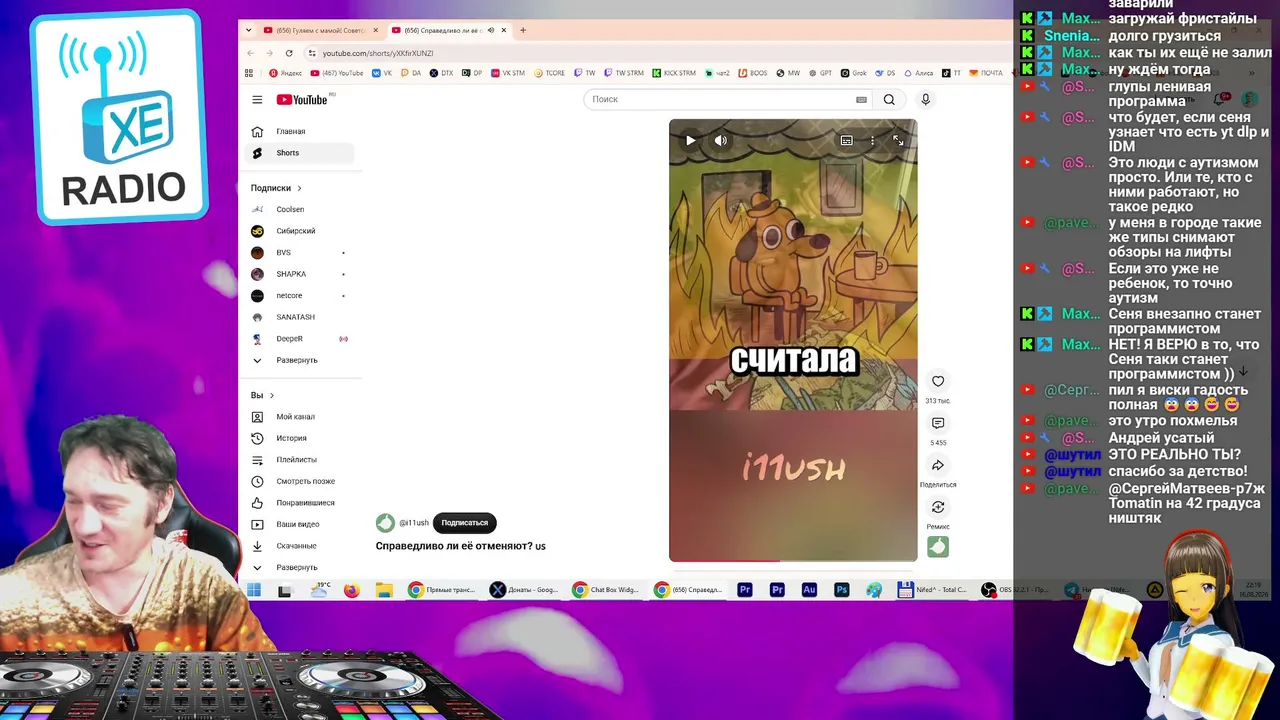
Task: Mute the Shorts video volume
Action: click(x=721, y=140)
